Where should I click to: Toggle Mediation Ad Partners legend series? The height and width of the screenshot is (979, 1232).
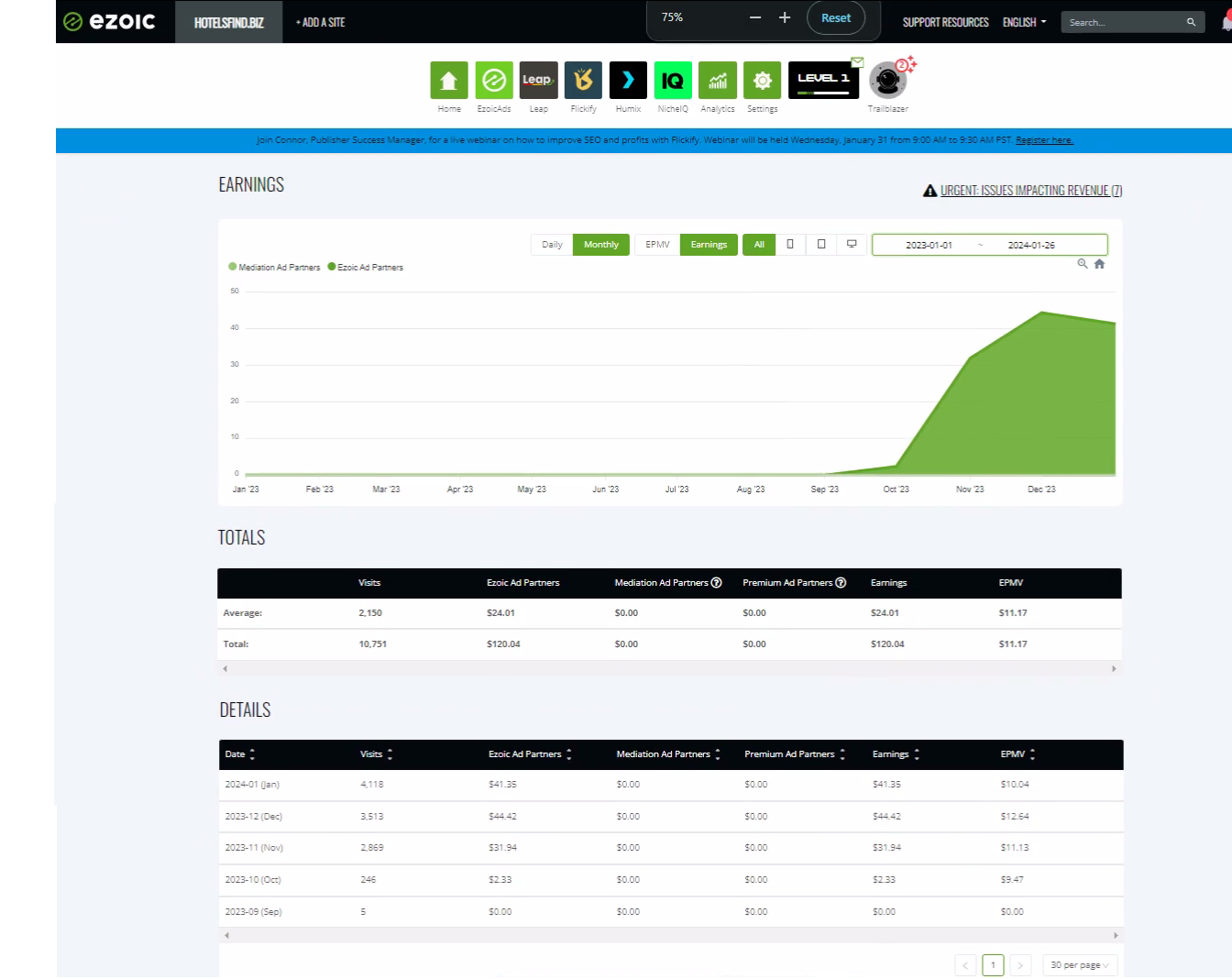point(274,268)
